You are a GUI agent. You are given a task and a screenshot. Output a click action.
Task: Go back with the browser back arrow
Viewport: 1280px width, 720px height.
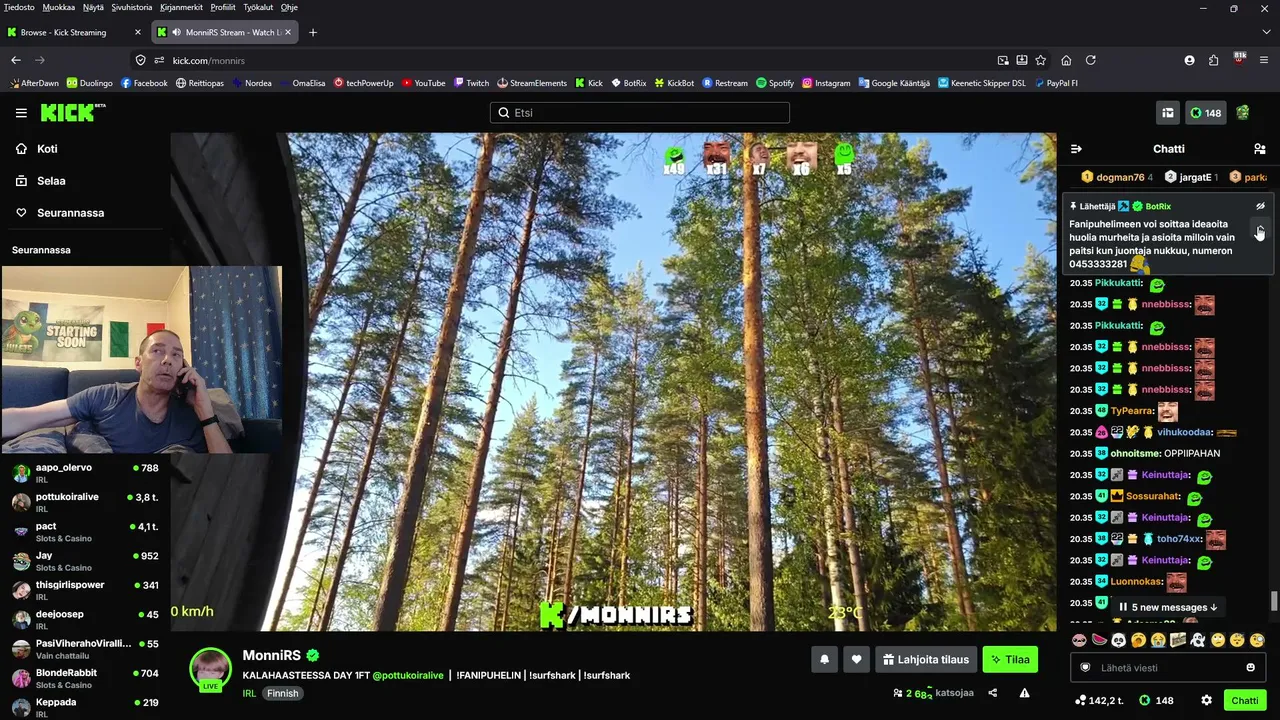coord(16,60)
